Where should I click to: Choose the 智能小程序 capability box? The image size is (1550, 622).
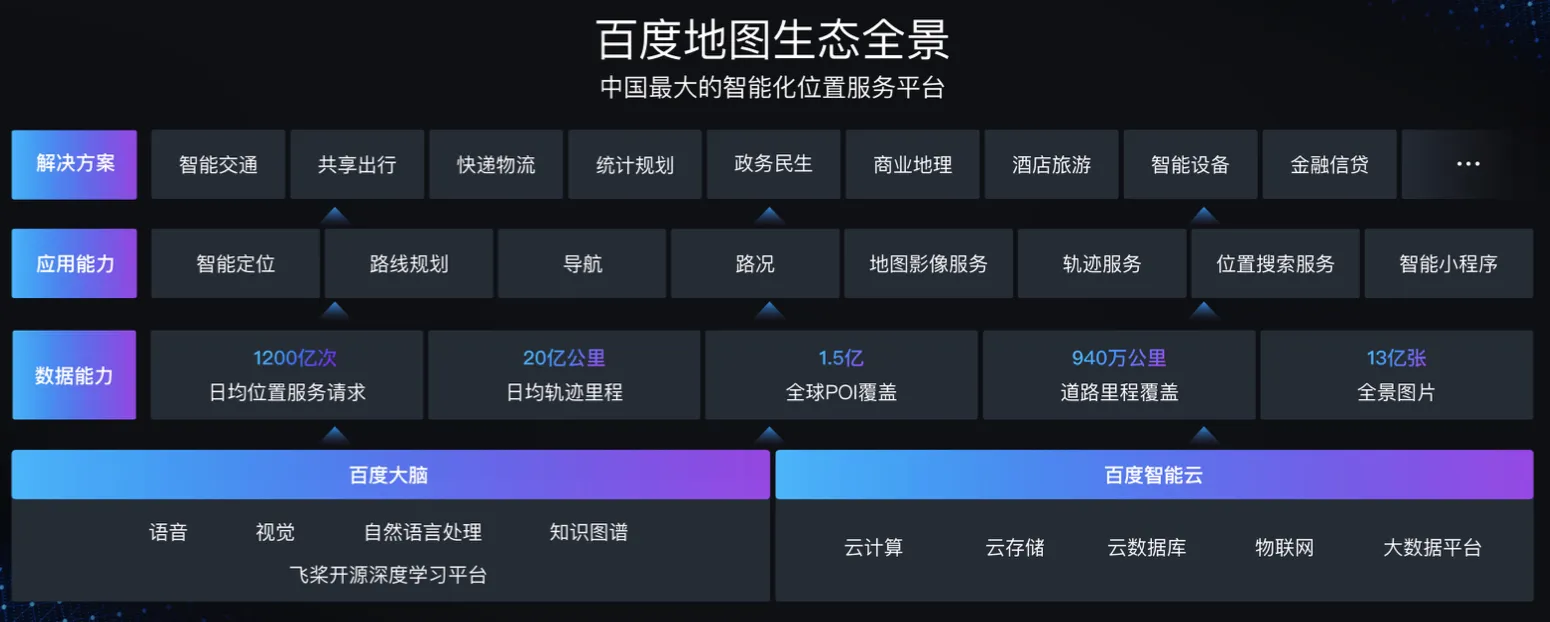pyautogui.click(x=1448, y=264)
